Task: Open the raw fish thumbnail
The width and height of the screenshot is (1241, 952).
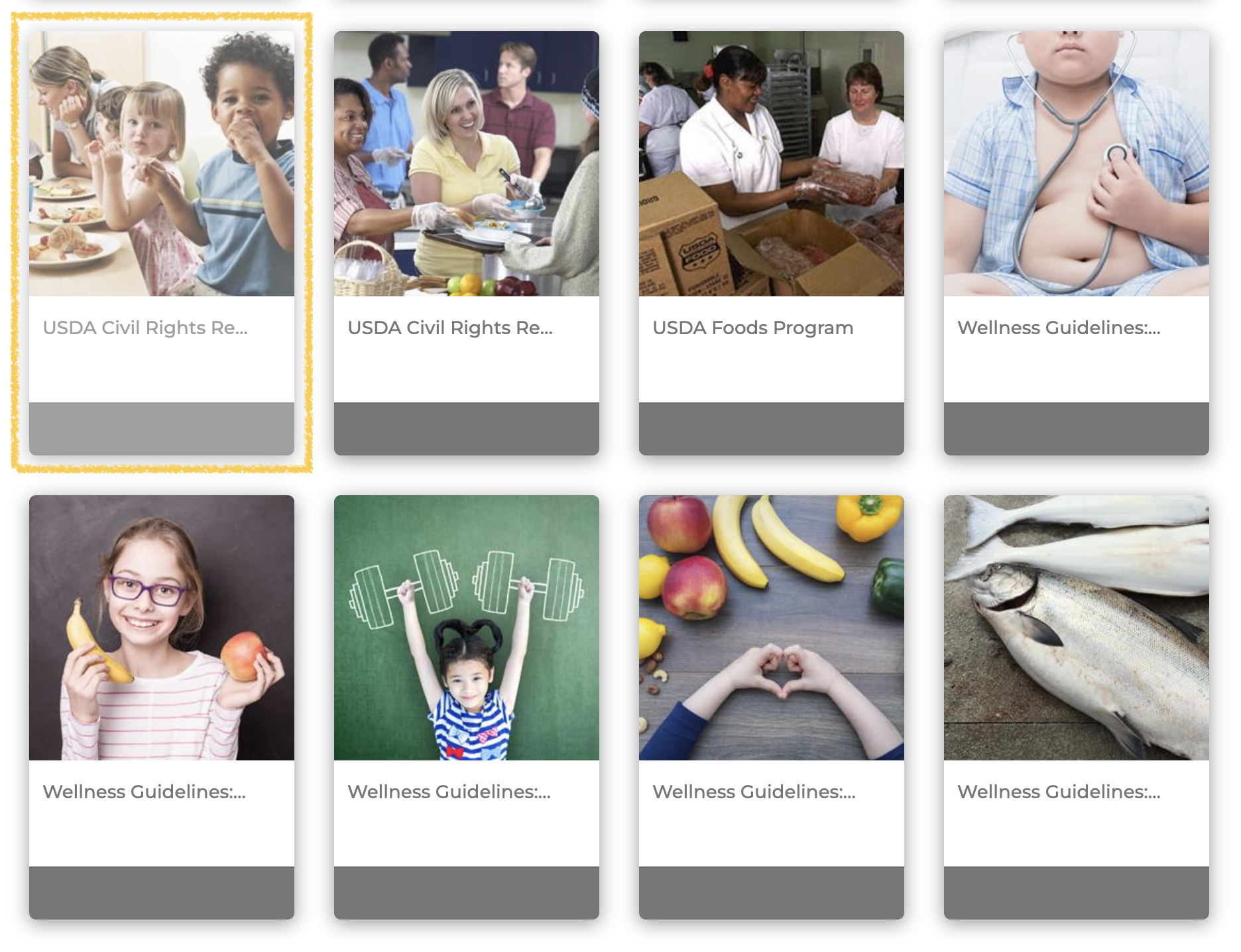Action: pyautogui.click(x=1077, y=628)
